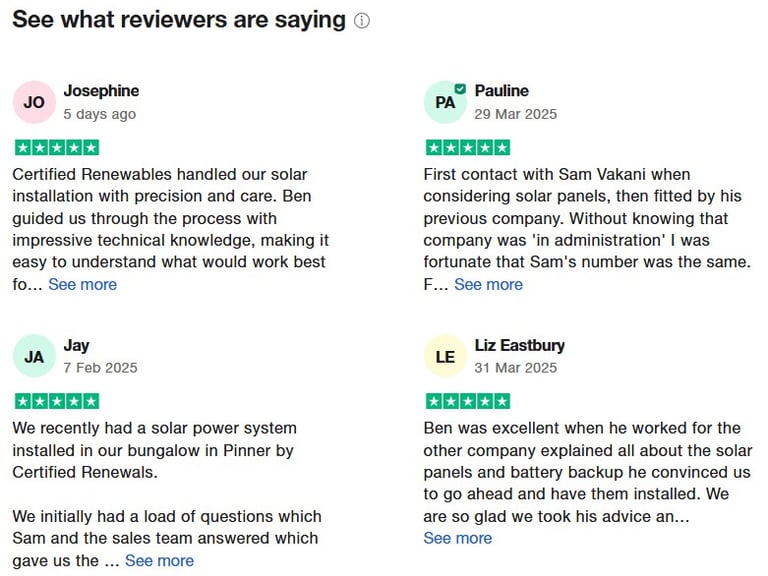Click Josephine's JO avatar circle
Viewport: 768px width, 576px height.
pos(34,102)
